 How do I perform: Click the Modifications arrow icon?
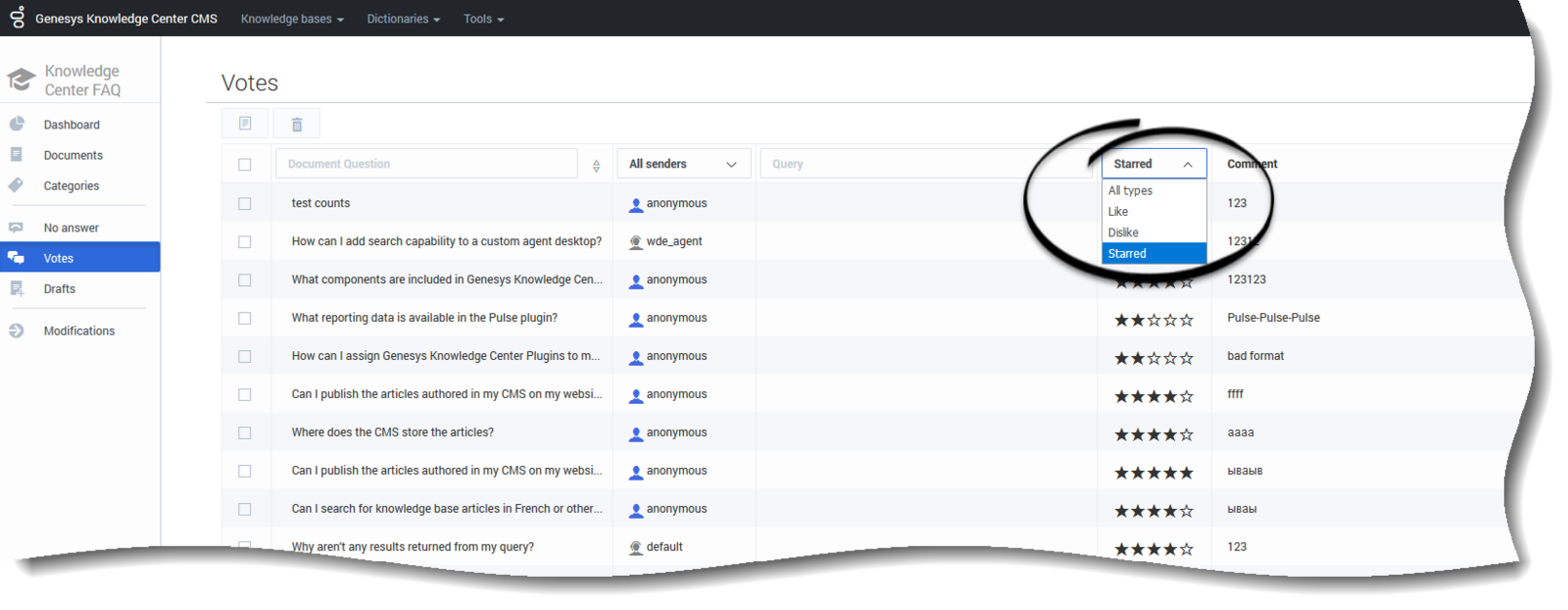17,330
